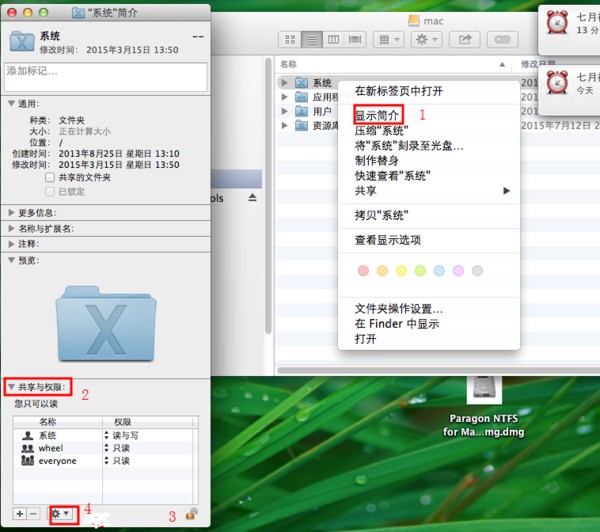Click the 系统 folder icon in Finder list
The height and width of the screenshot is (532, 600).
[x=302, y=82]
